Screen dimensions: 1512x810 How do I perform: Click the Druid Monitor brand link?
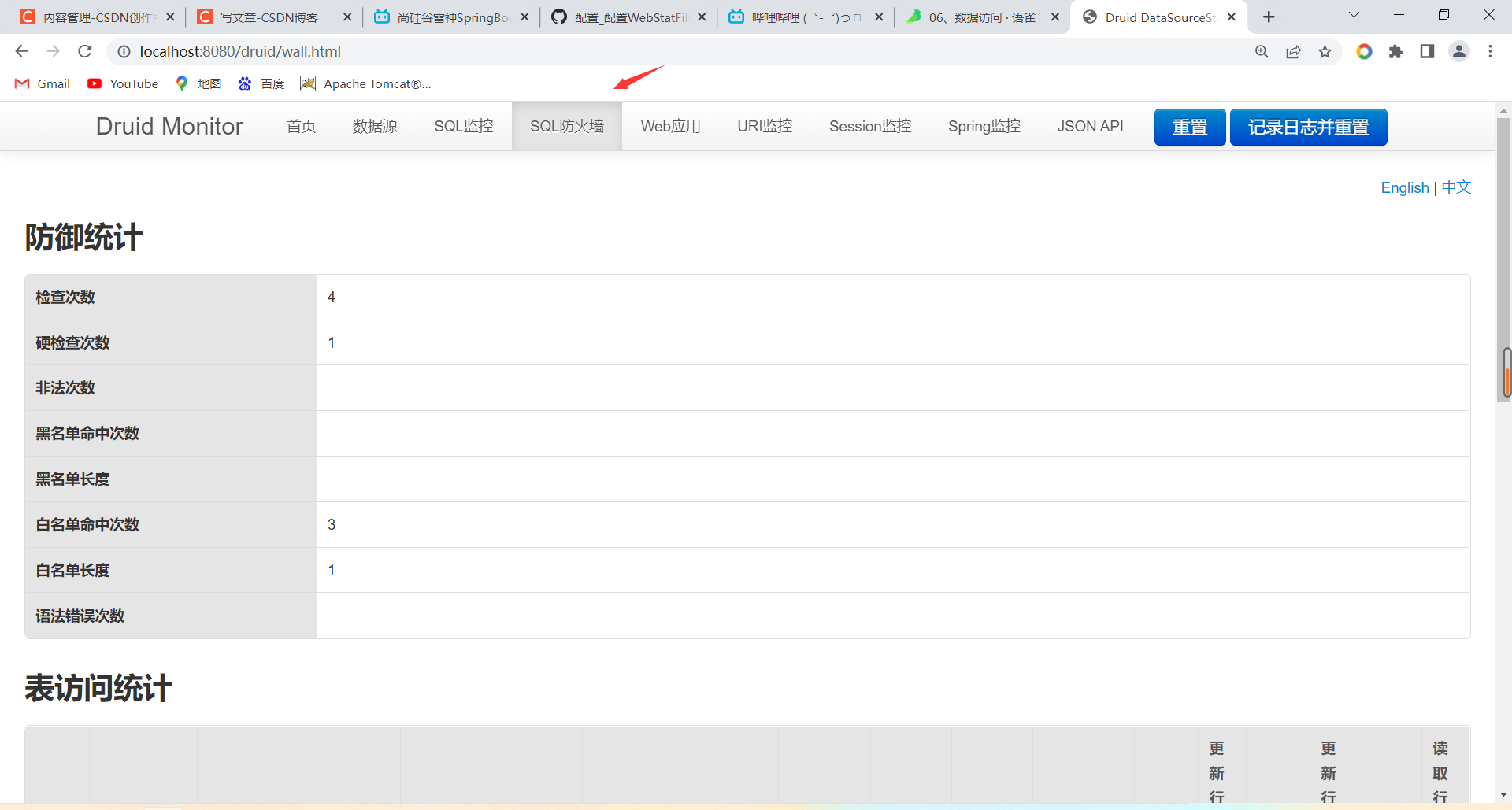pyautogui.click(x=169, y=126)
